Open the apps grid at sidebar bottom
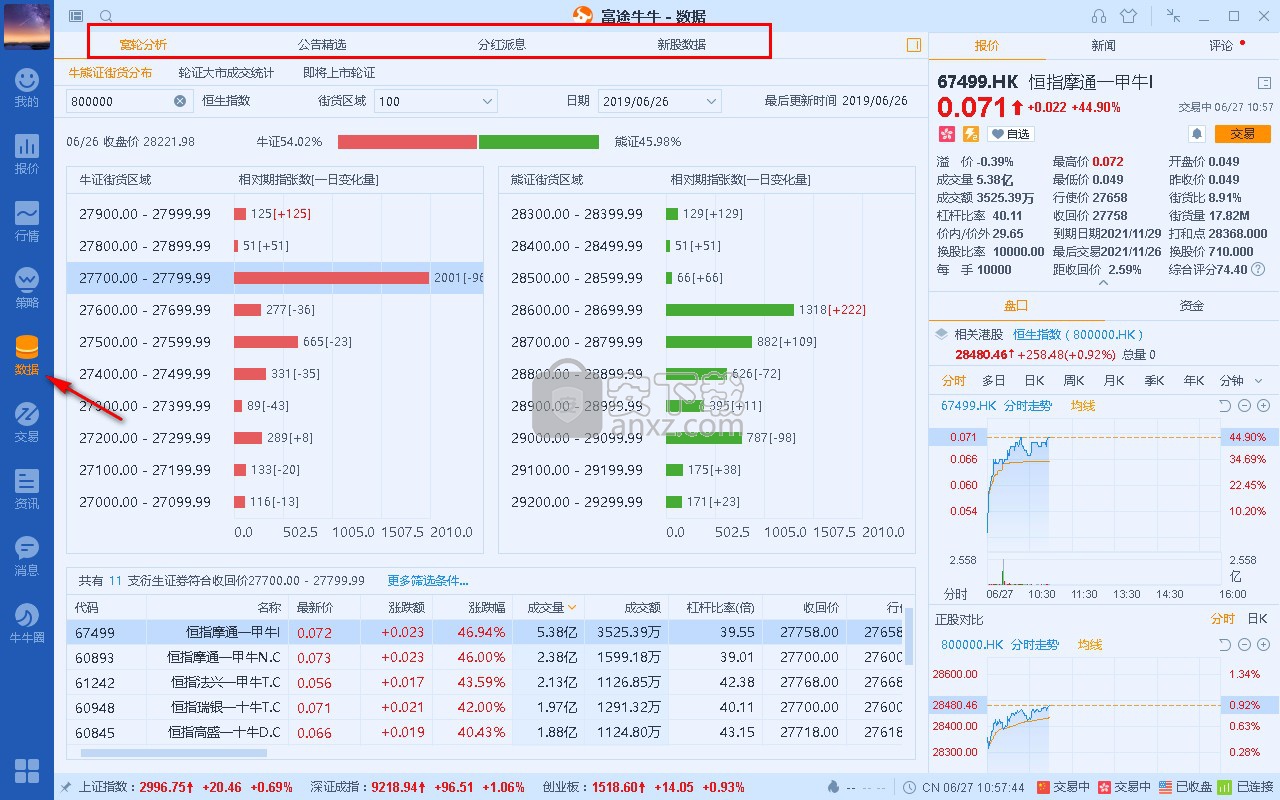Screen dimensions: 1280x800 [27, 771]
